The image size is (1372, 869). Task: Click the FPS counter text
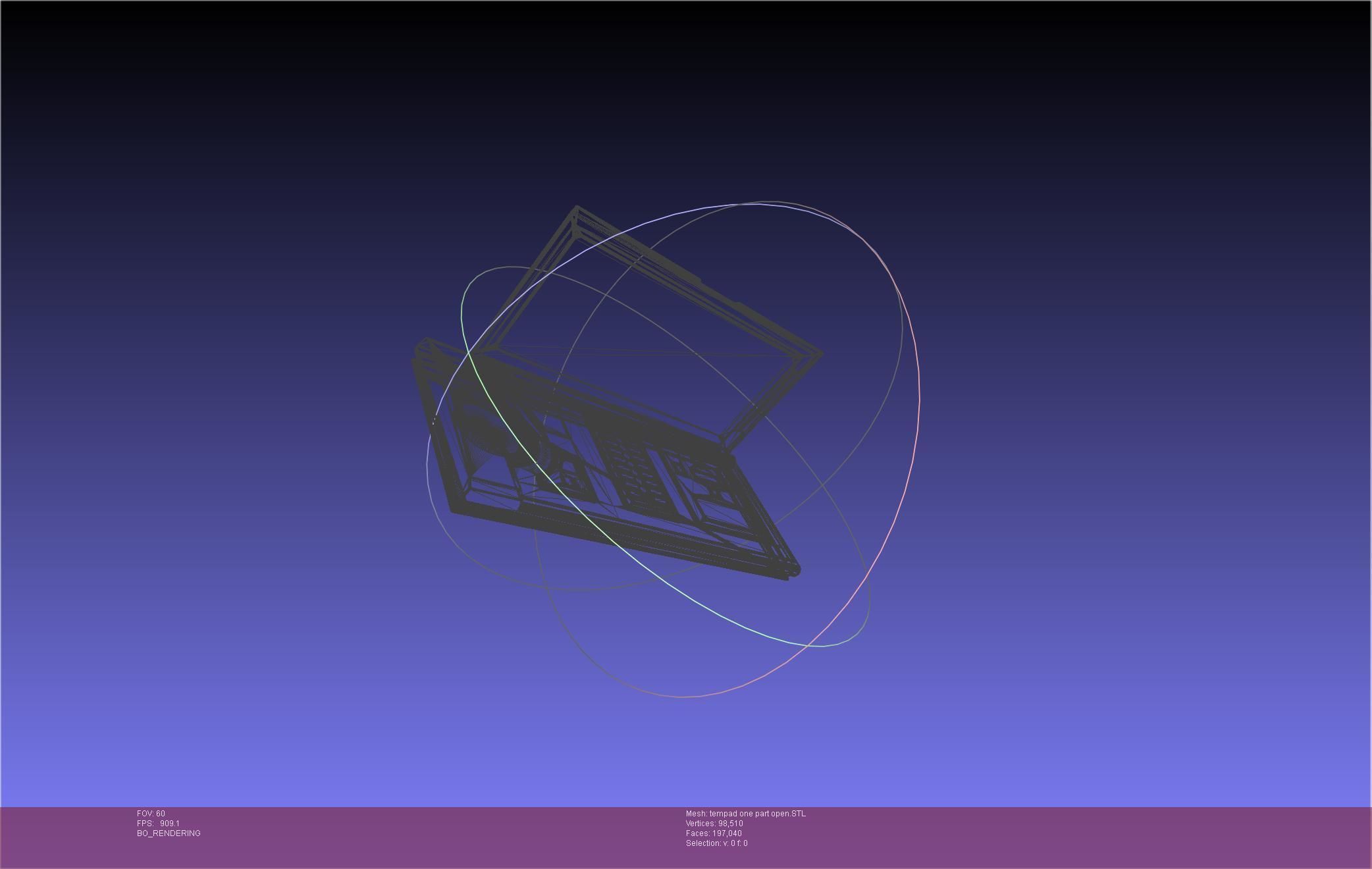tap(158, 824)
